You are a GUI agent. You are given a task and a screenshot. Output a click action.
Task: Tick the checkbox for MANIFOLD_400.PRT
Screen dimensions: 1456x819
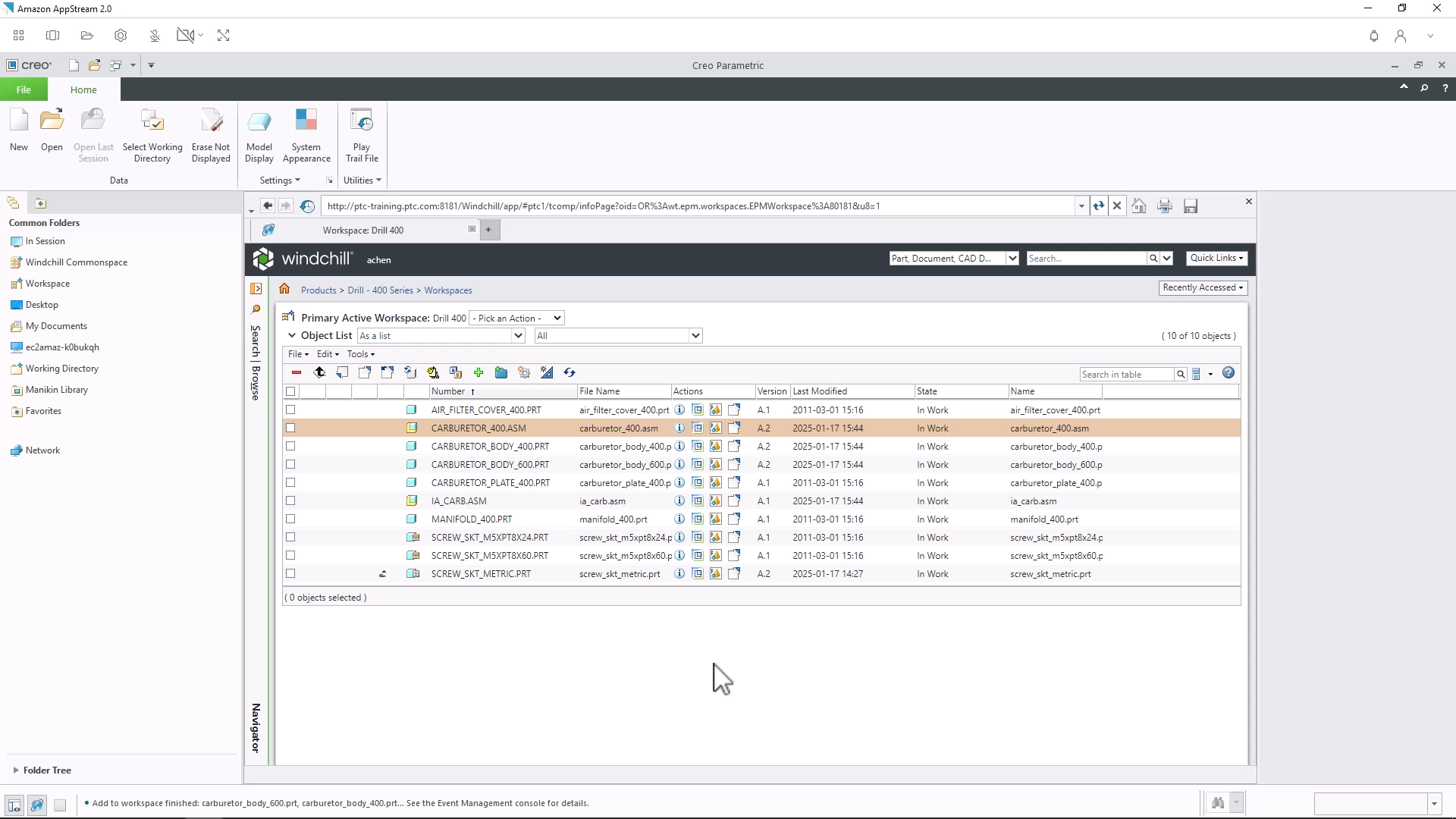290,519
